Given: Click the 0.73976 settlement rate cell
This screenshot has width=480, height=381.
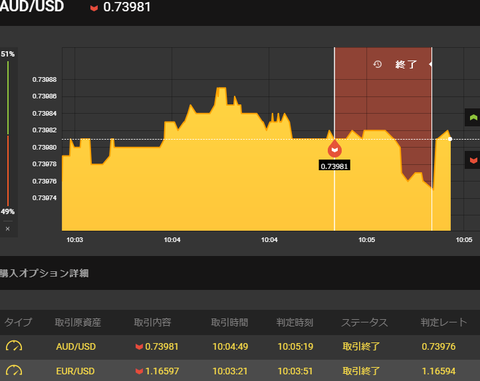Looking at the screenshot, I should click(x=438, y=347).
